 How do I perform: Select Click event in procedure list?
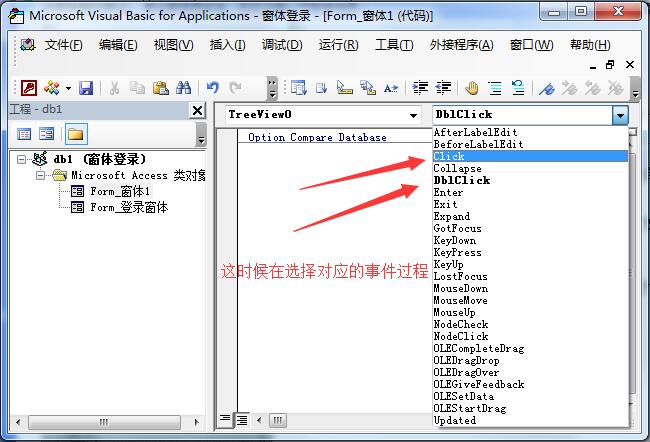click(530, 156)
